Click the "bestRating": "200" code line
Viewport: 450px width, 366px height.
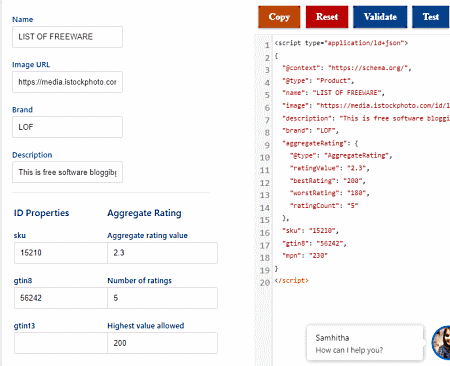[x=328, y=181]
